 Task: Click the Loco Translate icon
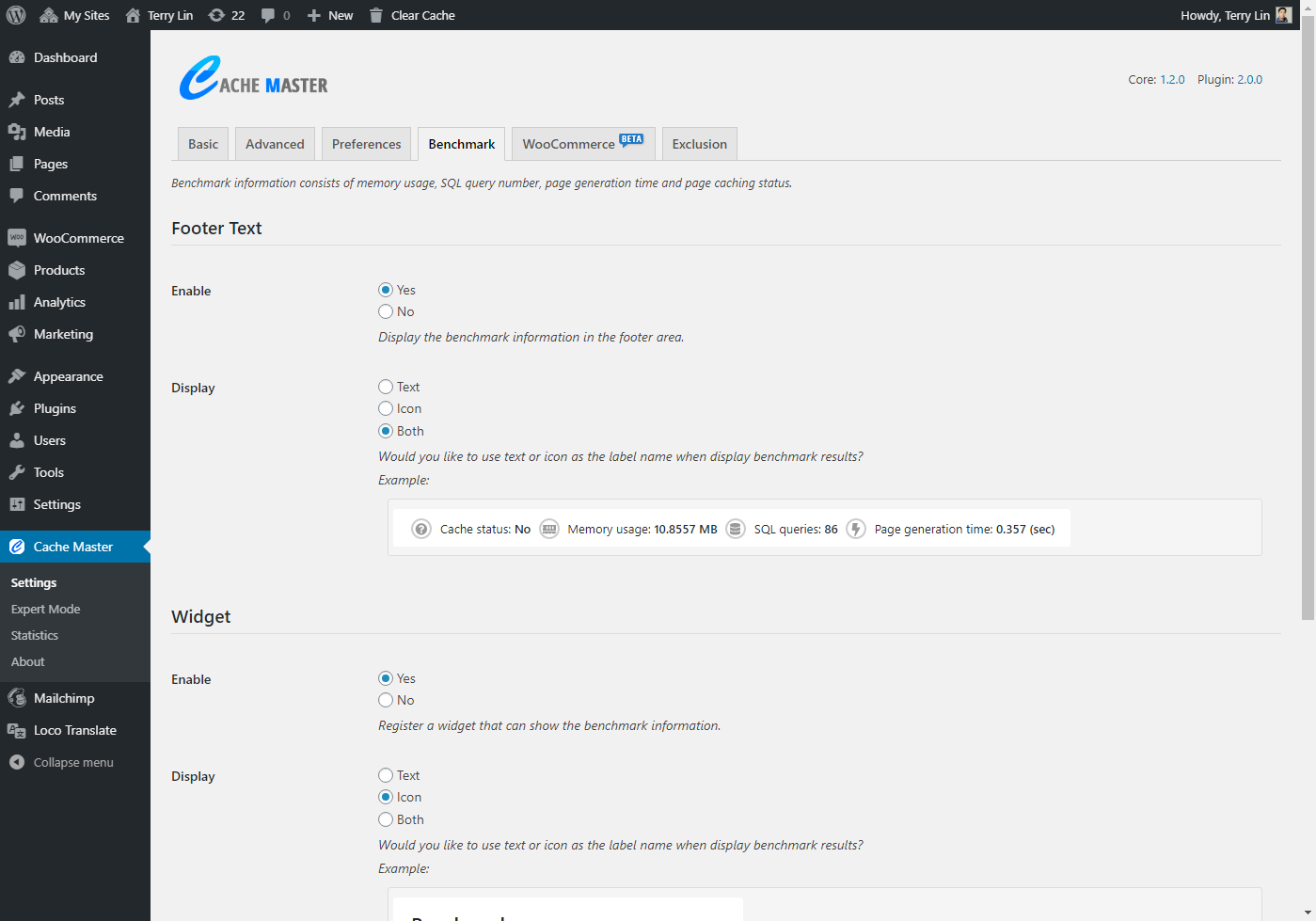point(17,730)
